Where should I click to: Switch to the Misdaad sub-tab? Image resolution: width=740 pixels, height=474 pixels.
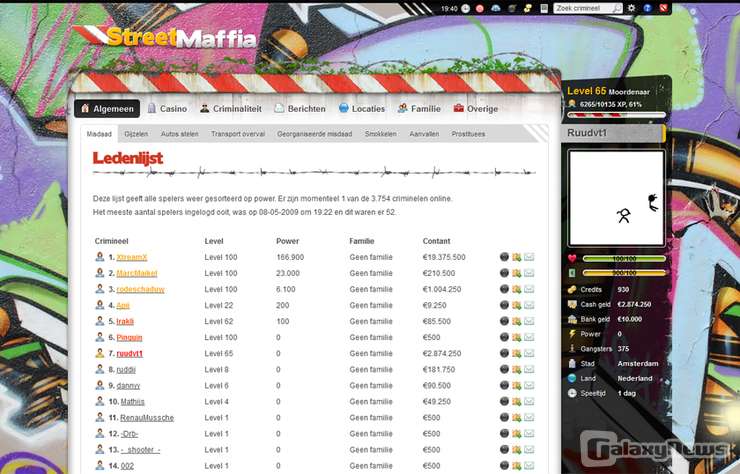(x=99, y=134)
